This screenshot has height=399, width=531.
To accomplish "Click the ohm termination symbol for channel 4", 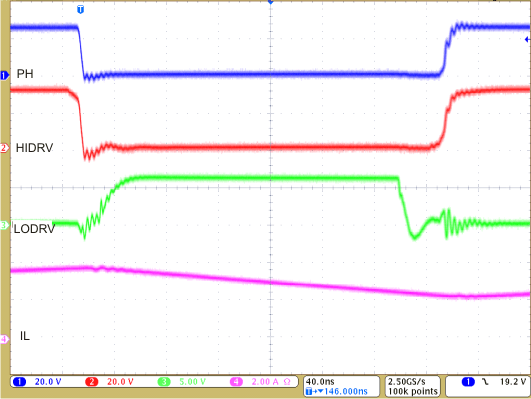I will tap(287, 382).
